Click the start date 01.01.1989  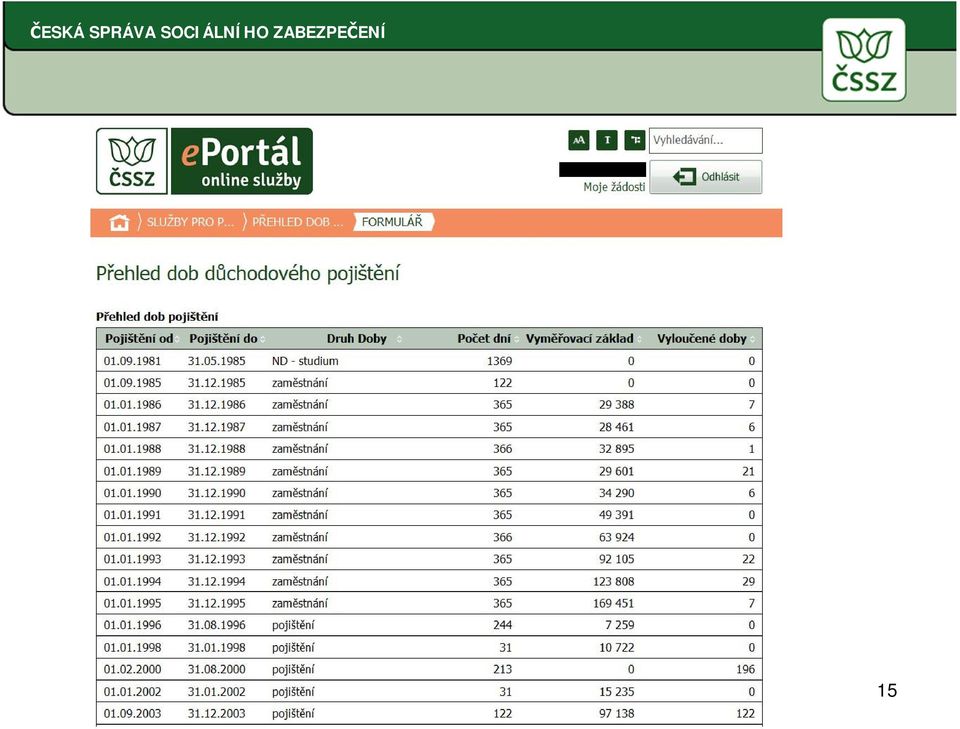pyautogui.click(x=132, y=471)
